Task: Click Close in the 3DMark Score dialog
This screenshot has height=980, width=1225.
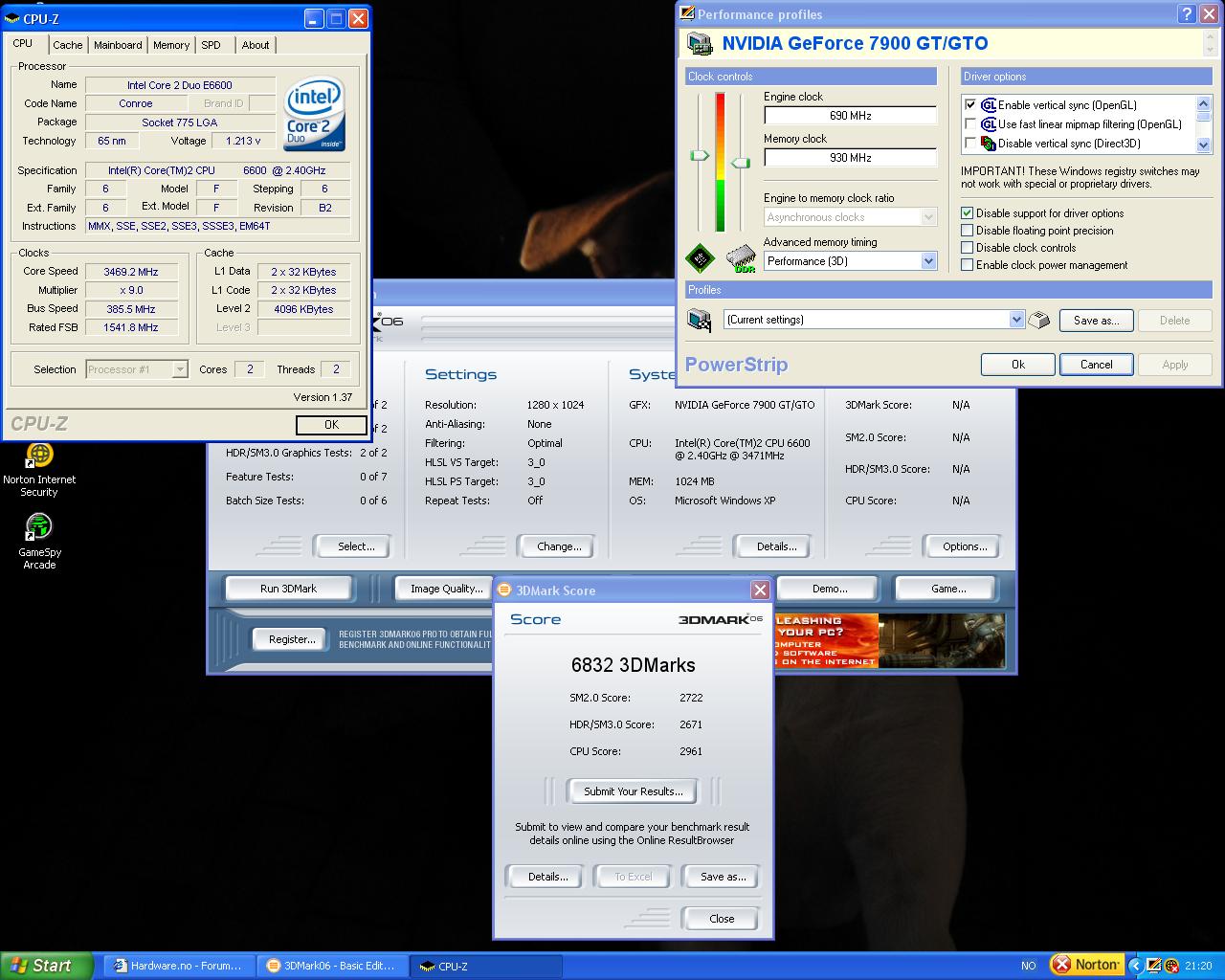Action: pyautogui.click(x=722, y=919)
